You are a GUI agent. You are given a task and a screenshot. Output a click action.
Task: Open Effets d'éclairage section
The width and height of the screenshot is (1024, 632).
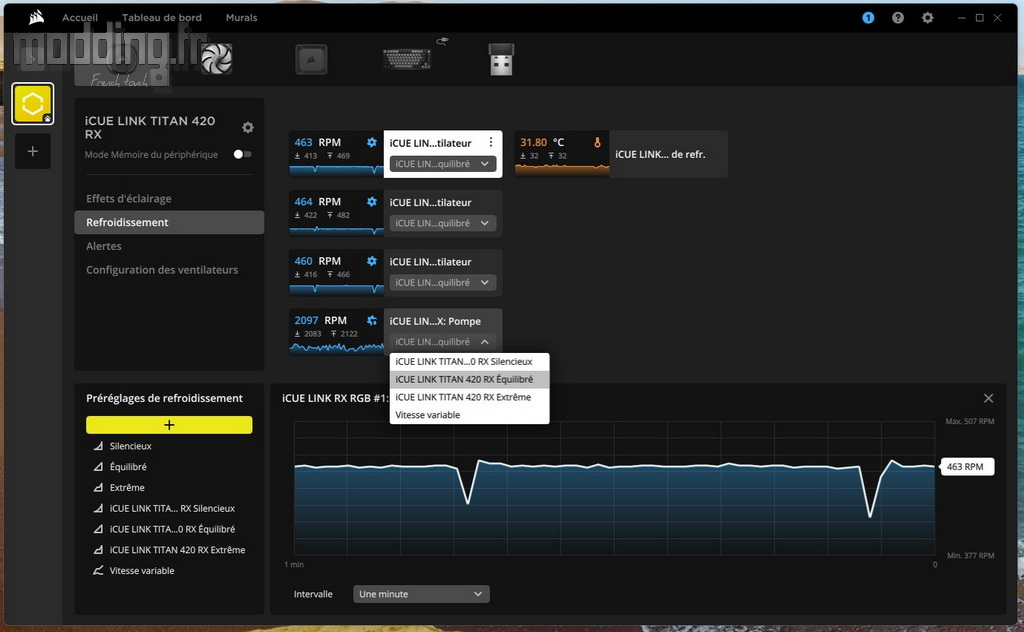[169, 198]
